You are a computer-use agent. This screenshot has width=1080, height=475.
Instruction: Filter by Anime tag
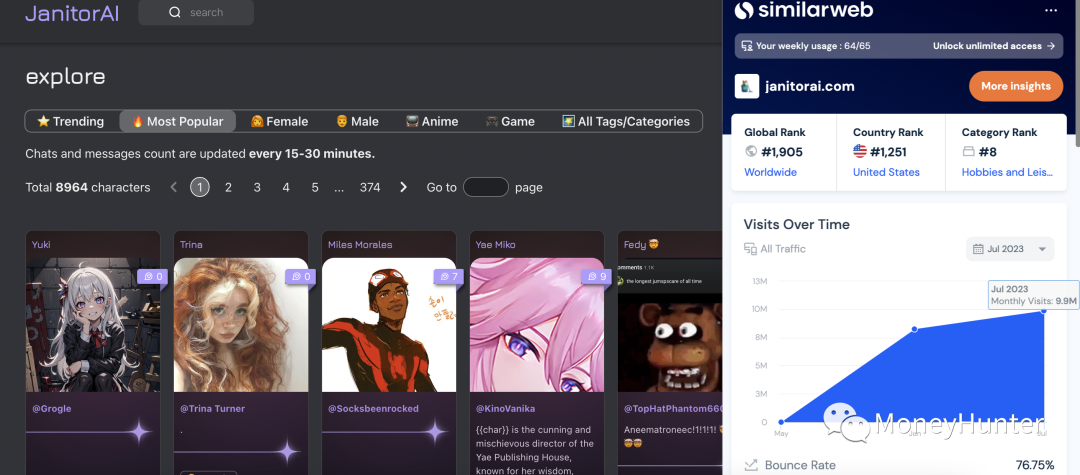tap(432, 121)
